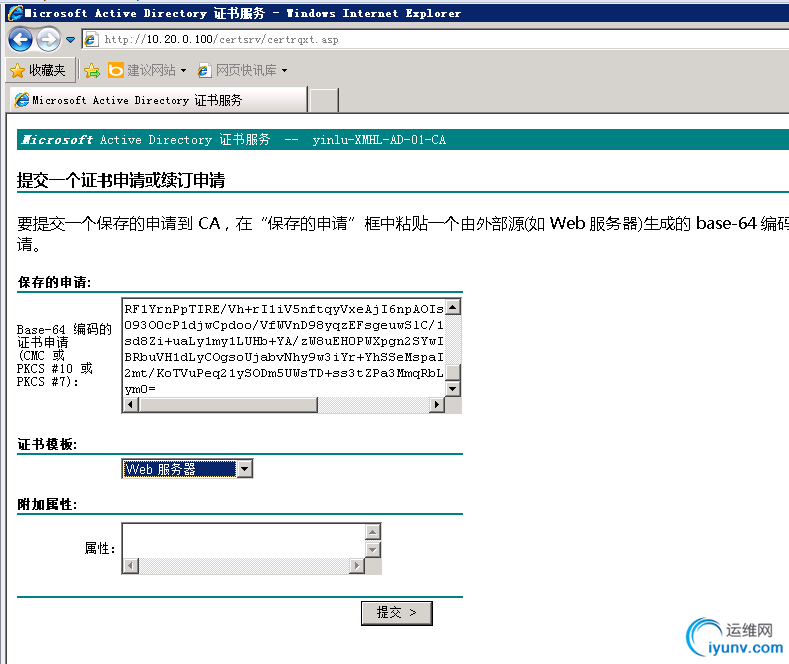The height and width of the screenshot is (664, 789).
Task: Click inside the Base-64 saved request textarea
Action: click(284, 349)
